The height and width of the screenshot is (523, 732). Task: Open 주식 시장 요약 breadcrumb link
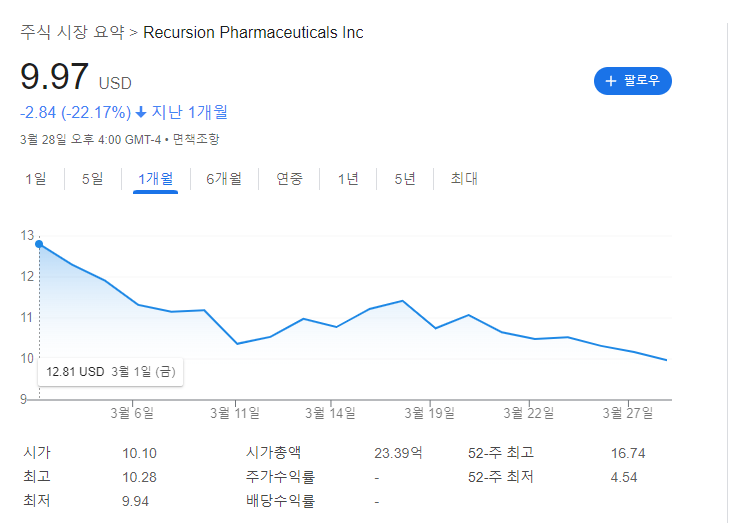pos(72,32)
